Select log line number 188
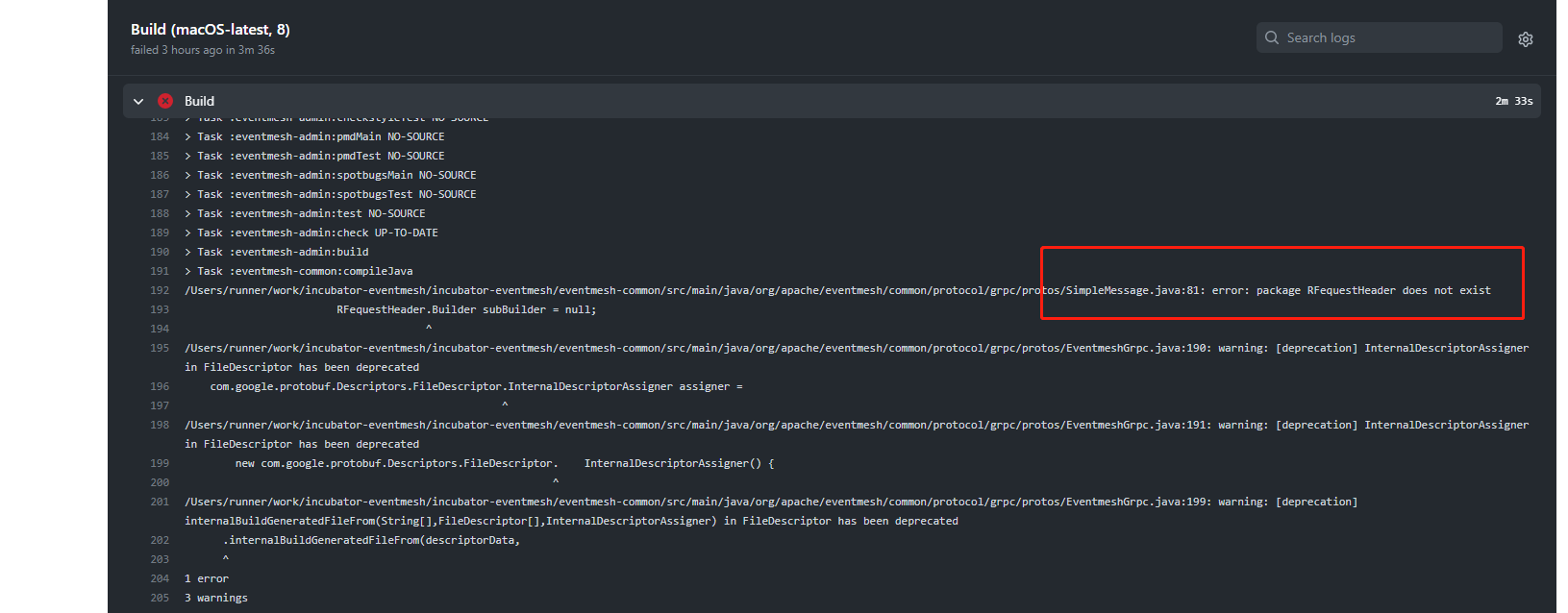The width and height of the screenshot is (1568, 613). click(160, 213)
